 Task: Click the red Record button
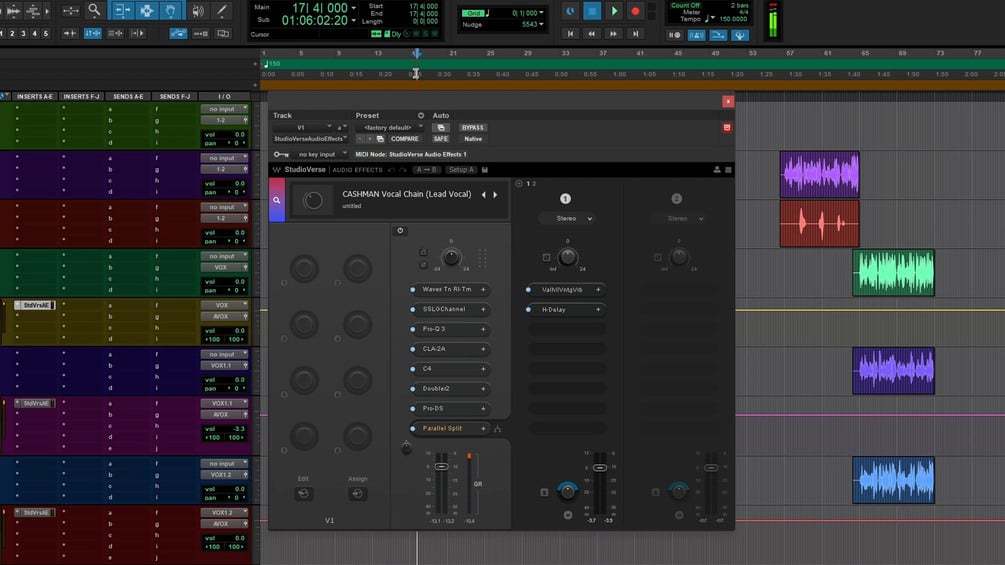coord(635,11)
